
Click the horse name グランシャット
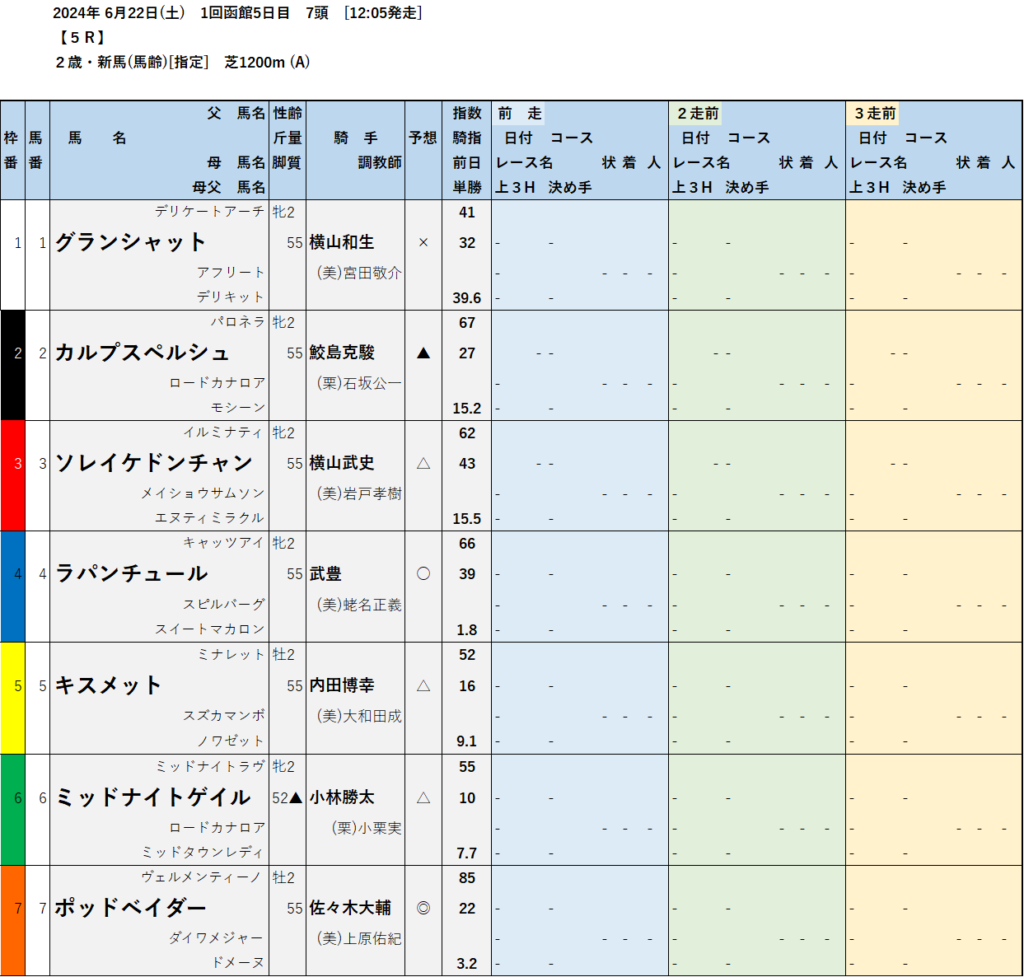coord(130,242)
